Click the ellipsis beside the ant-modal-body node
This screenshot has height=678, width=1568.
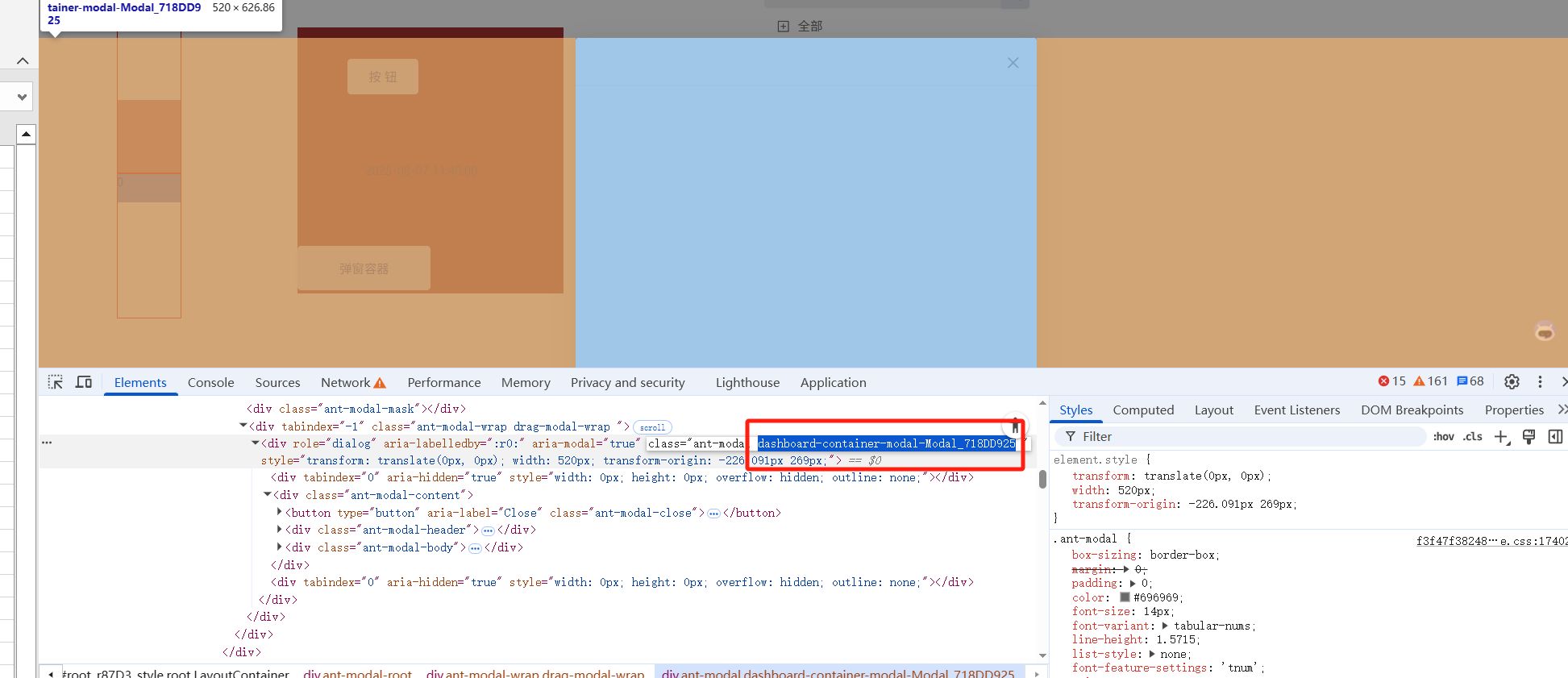pyautogui.click(x=475, y=548)
